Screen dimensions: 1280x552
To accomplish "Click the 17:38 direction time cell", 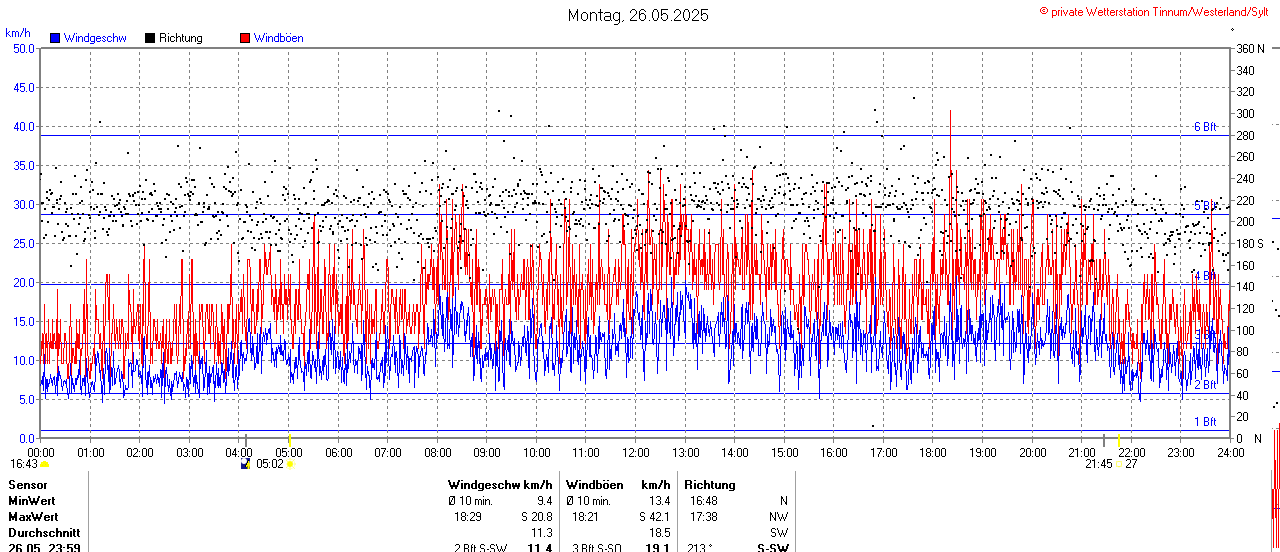I will click(x=704, y=517).
